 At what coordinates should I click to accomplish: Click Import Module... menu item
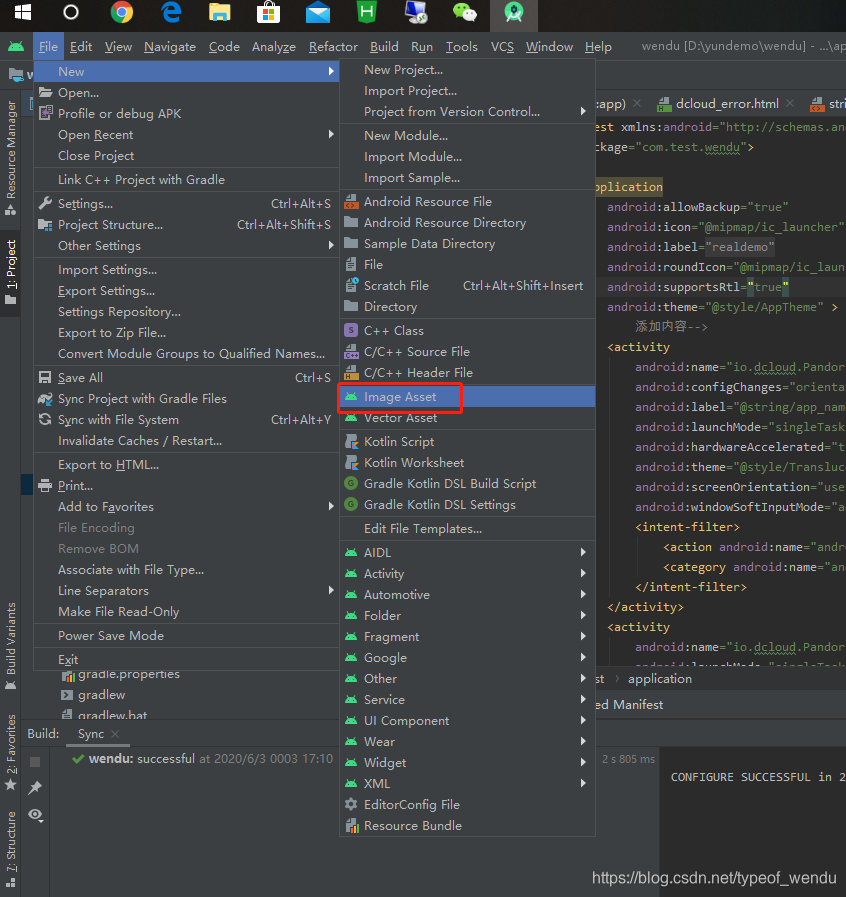(467, 157)
